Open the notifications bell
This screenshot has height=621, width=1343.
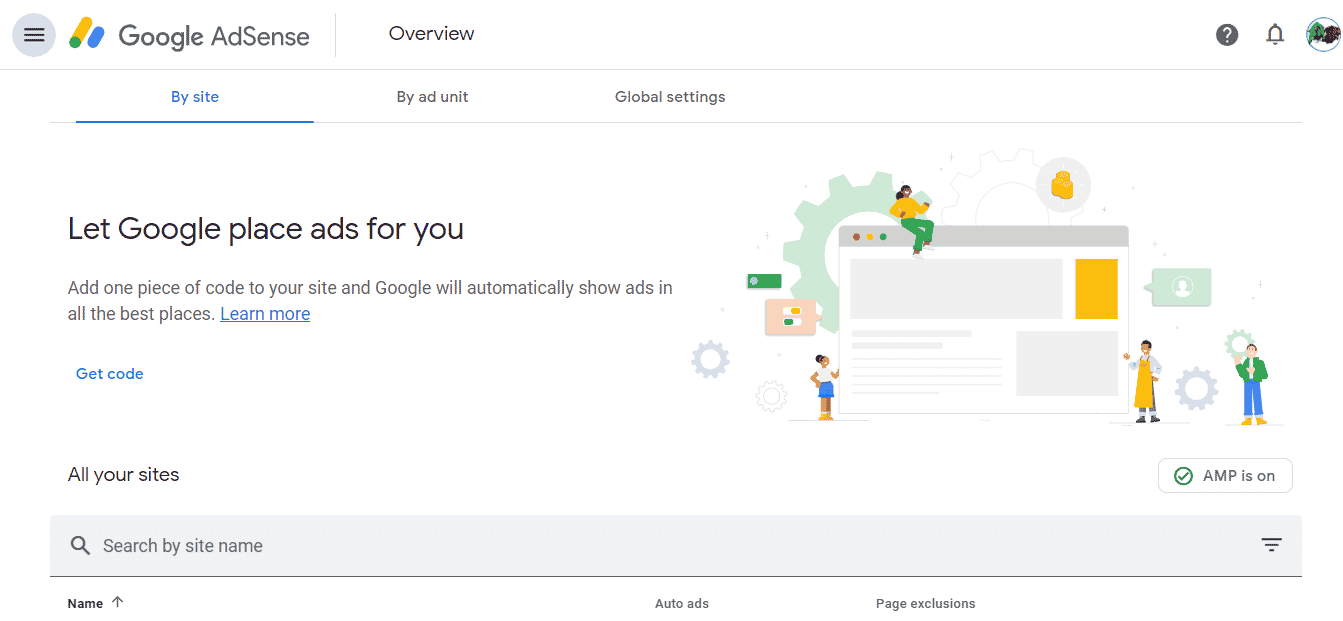[1275, 34]
